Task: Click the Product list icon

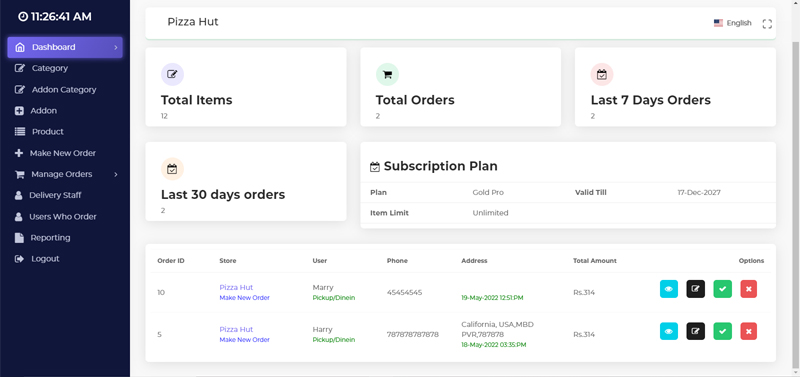Action: (19, 132)
